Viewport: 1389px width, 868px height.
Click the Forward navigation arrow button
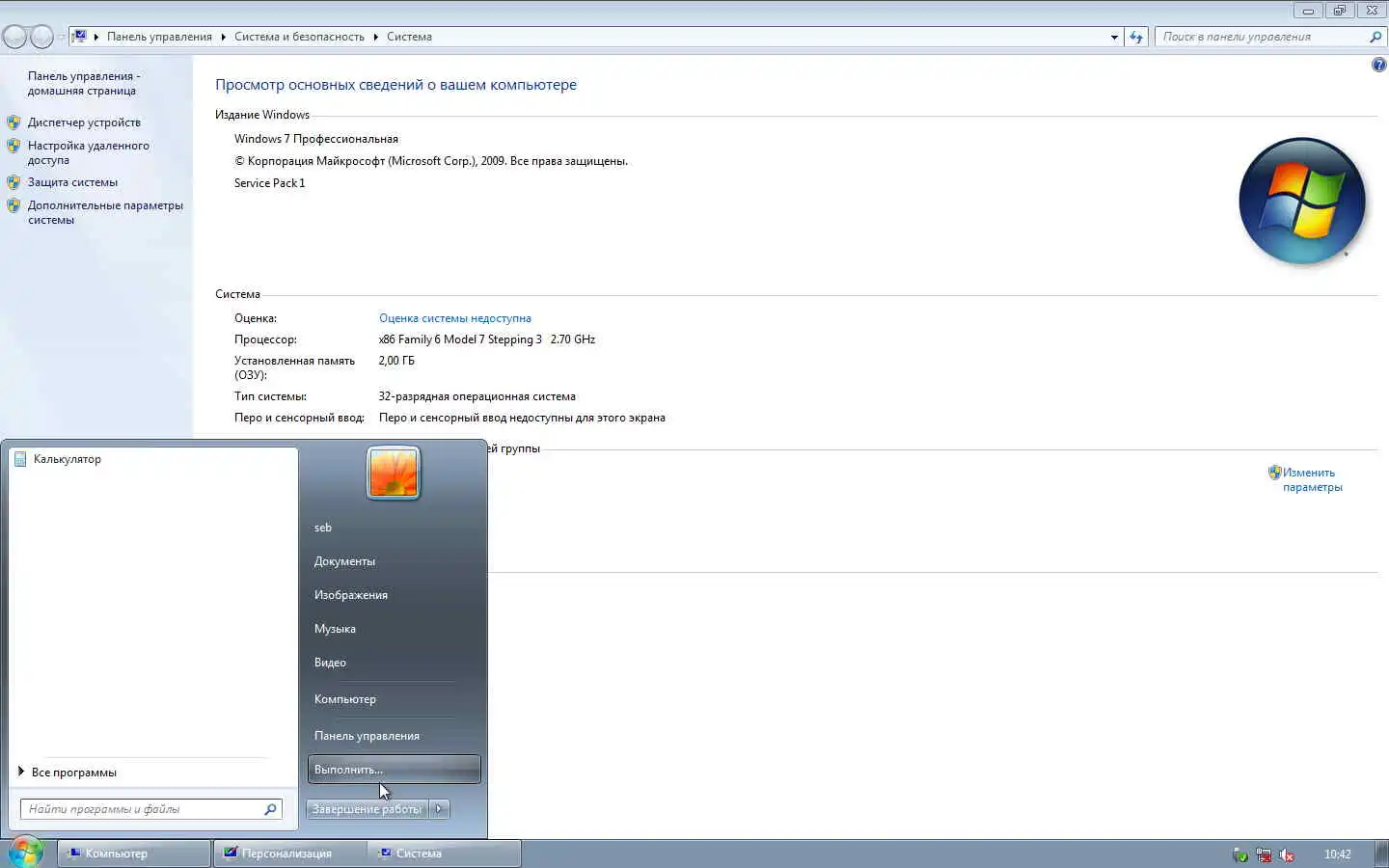pos(41,37)
